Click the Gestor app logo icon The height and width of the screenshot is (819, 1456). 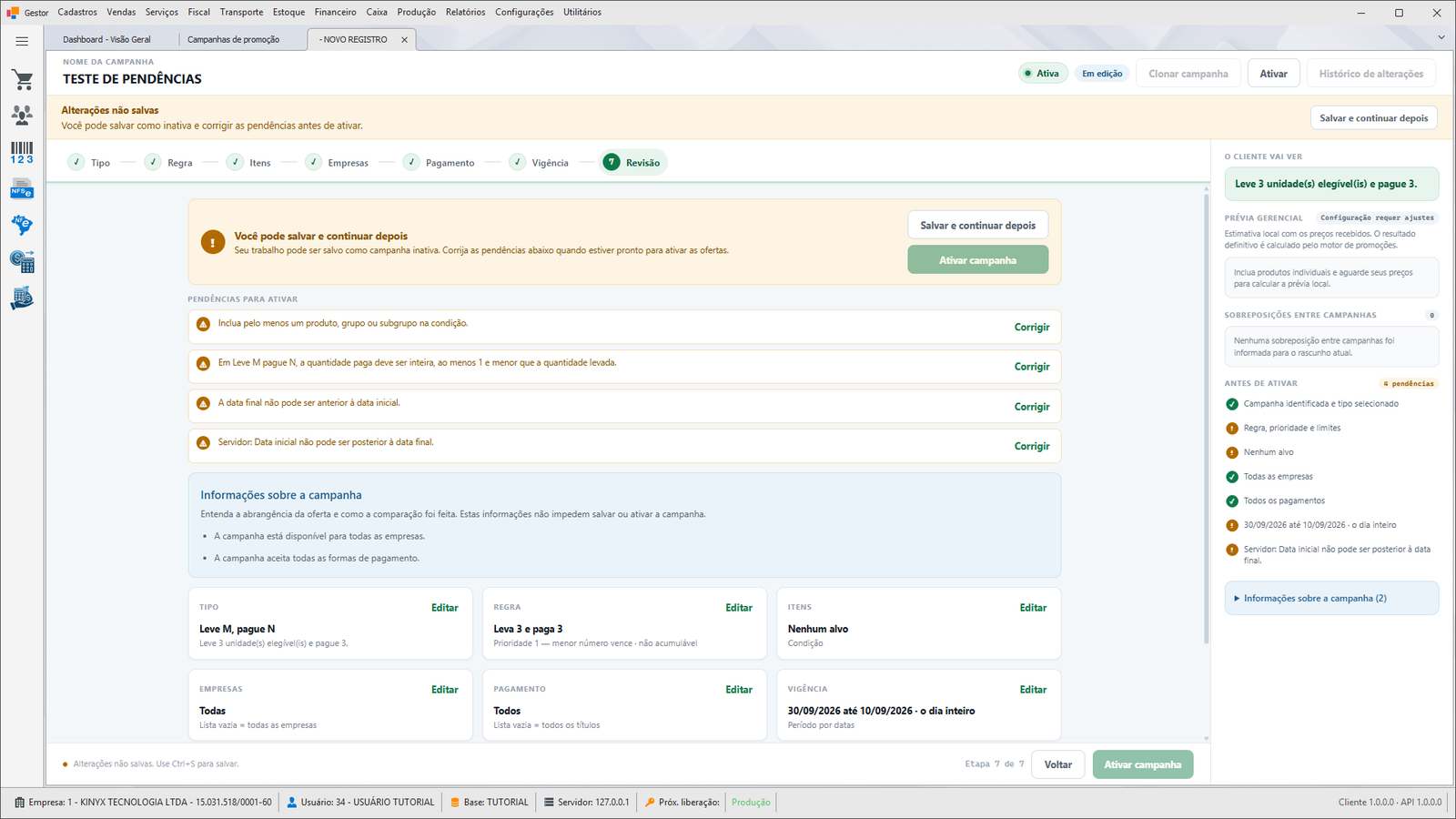pyautogui.click(x=13, y=13)
